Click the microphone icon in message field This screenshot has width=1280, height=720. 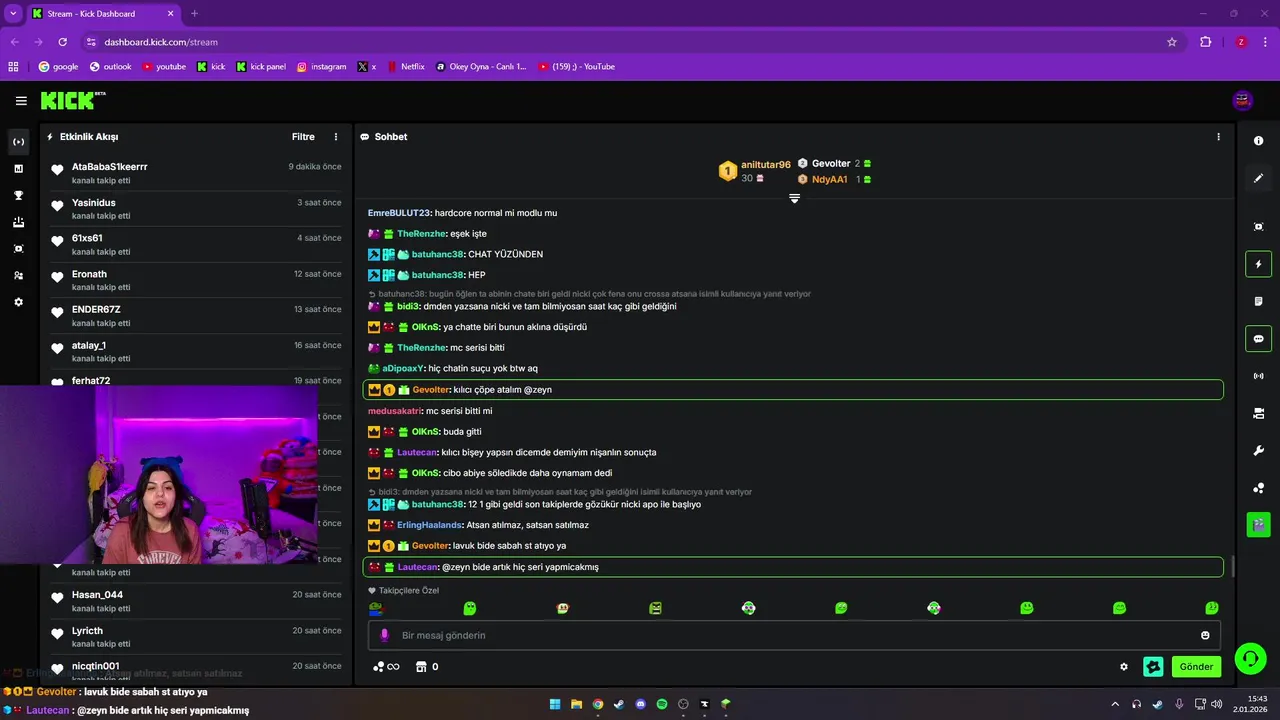(x=384, y=635)
